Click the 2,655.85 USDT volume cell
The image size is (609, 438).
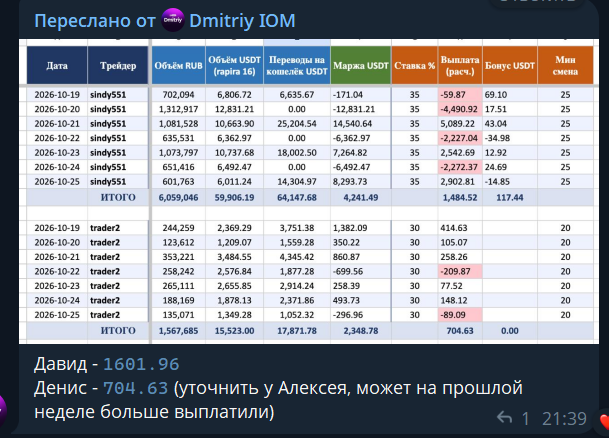(x=234, y=286)
